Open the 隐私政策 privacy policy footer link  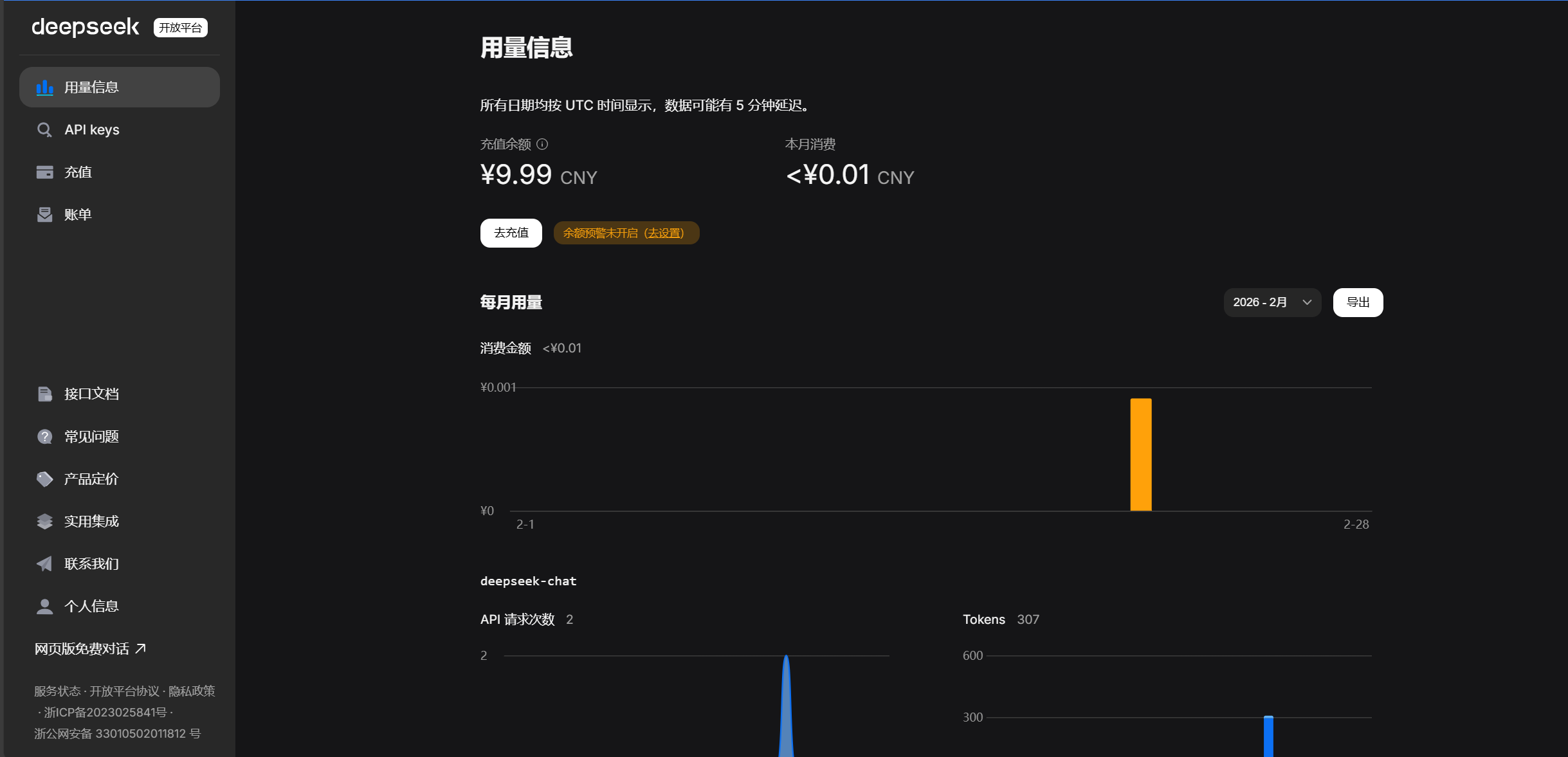[192, 691]
